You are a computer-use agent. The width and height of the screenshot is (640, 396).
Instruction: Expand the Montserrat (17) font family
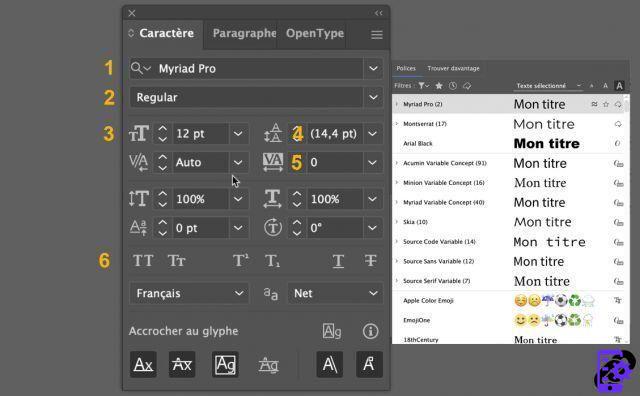point(396,124)
